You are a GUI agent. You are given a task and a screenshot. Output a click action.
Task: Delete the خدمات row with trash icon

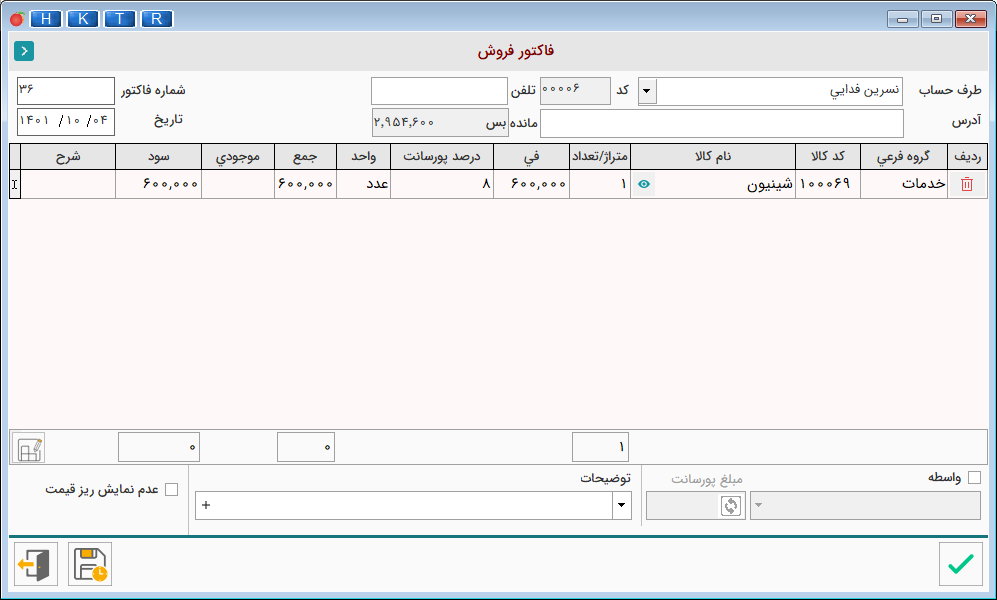point(966,184)
